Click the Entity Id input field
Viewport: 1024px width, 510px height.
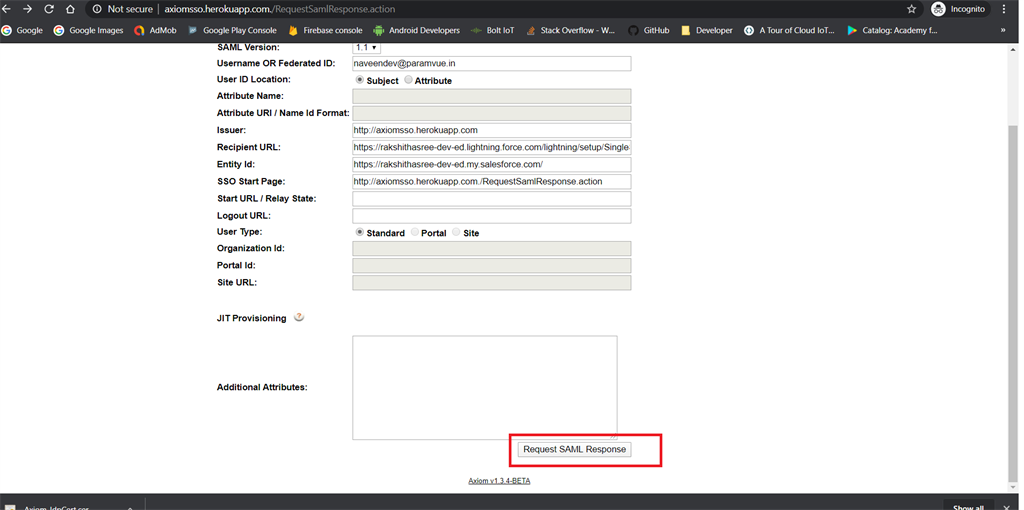[x=492, y=164]
